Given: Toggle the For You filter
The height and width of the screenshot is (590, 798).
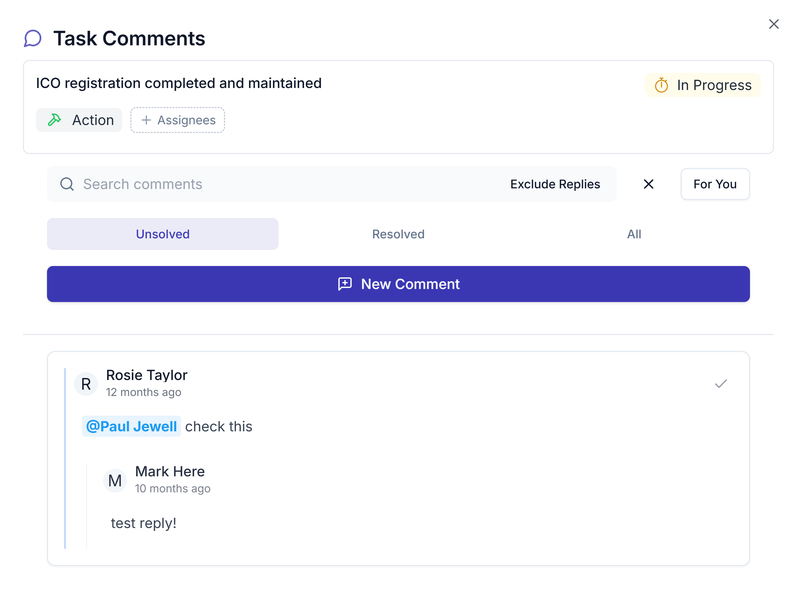Looking at the screenshot, I should tap(715, 184).
